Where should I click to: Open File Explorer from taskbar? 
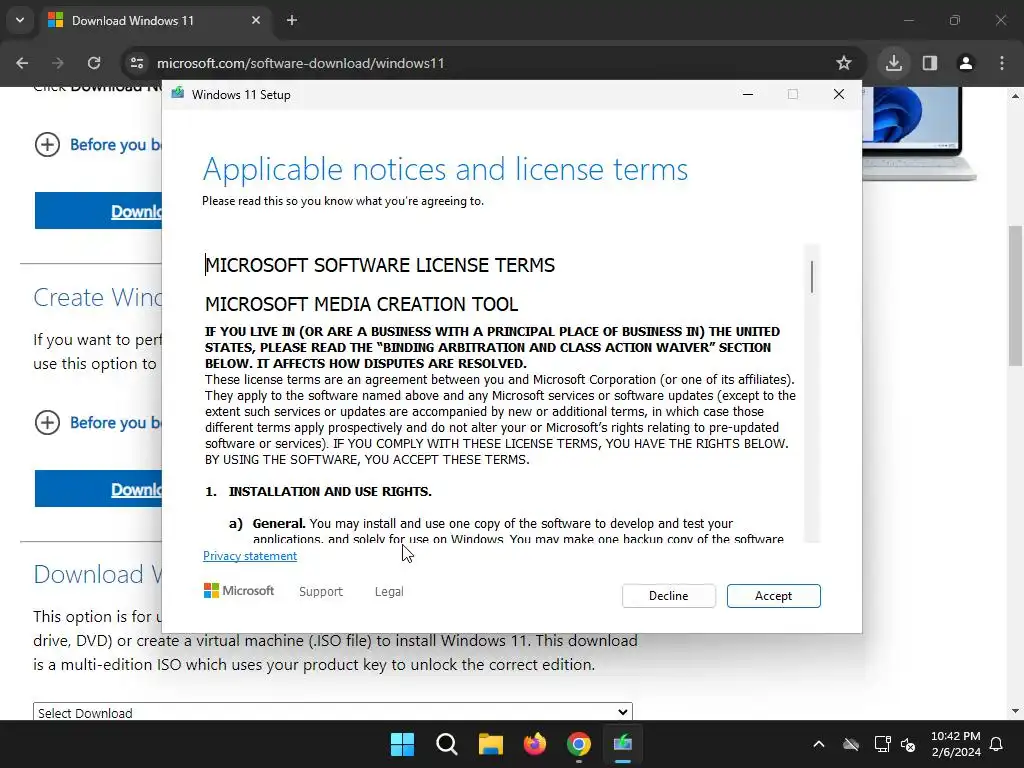pos(490,744)
